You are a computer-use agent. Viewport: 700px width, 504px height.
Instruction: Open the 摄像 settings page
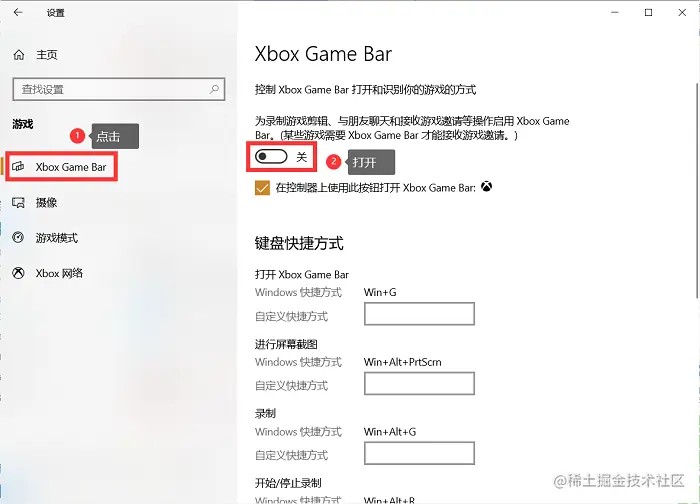(x=46, y=203)
